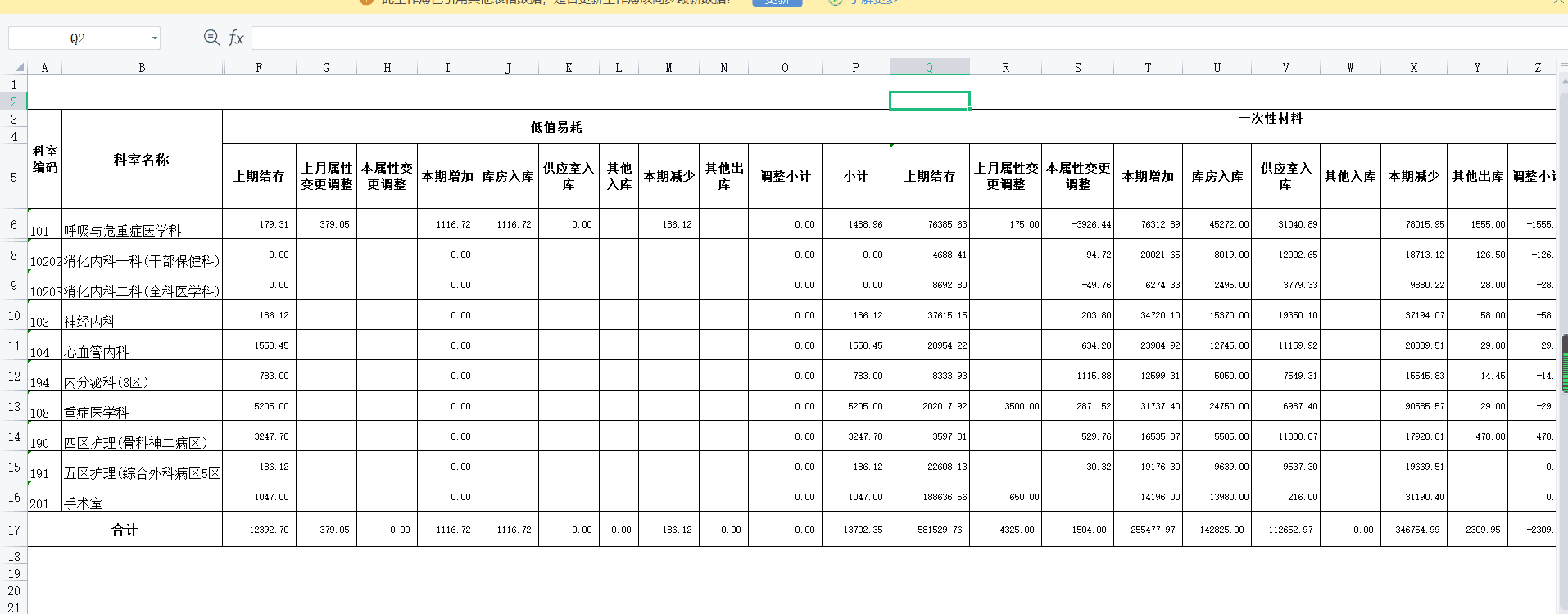Click 本期减少 header in column M

(668, 176)
